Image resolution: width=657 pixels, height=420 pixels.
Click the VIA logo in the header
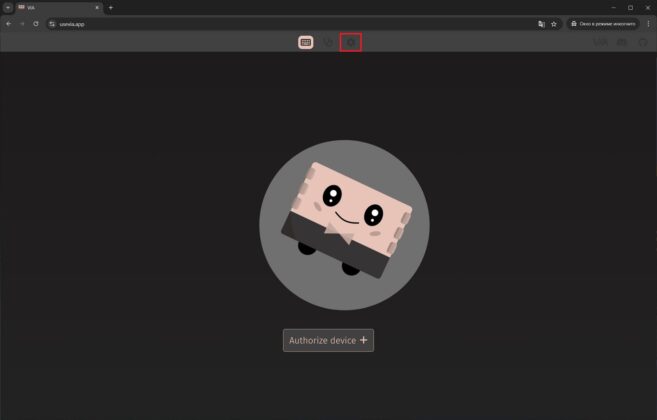[x=600, y=42]
